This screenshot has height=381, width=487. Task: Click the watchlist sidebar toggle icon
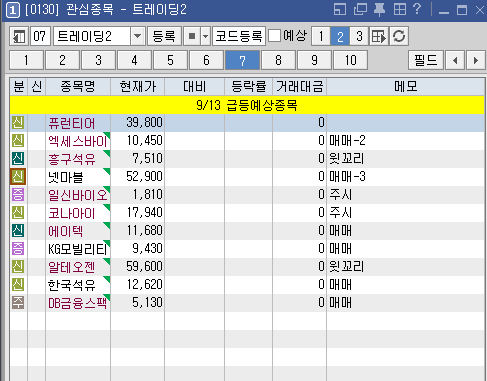[19, 36]
